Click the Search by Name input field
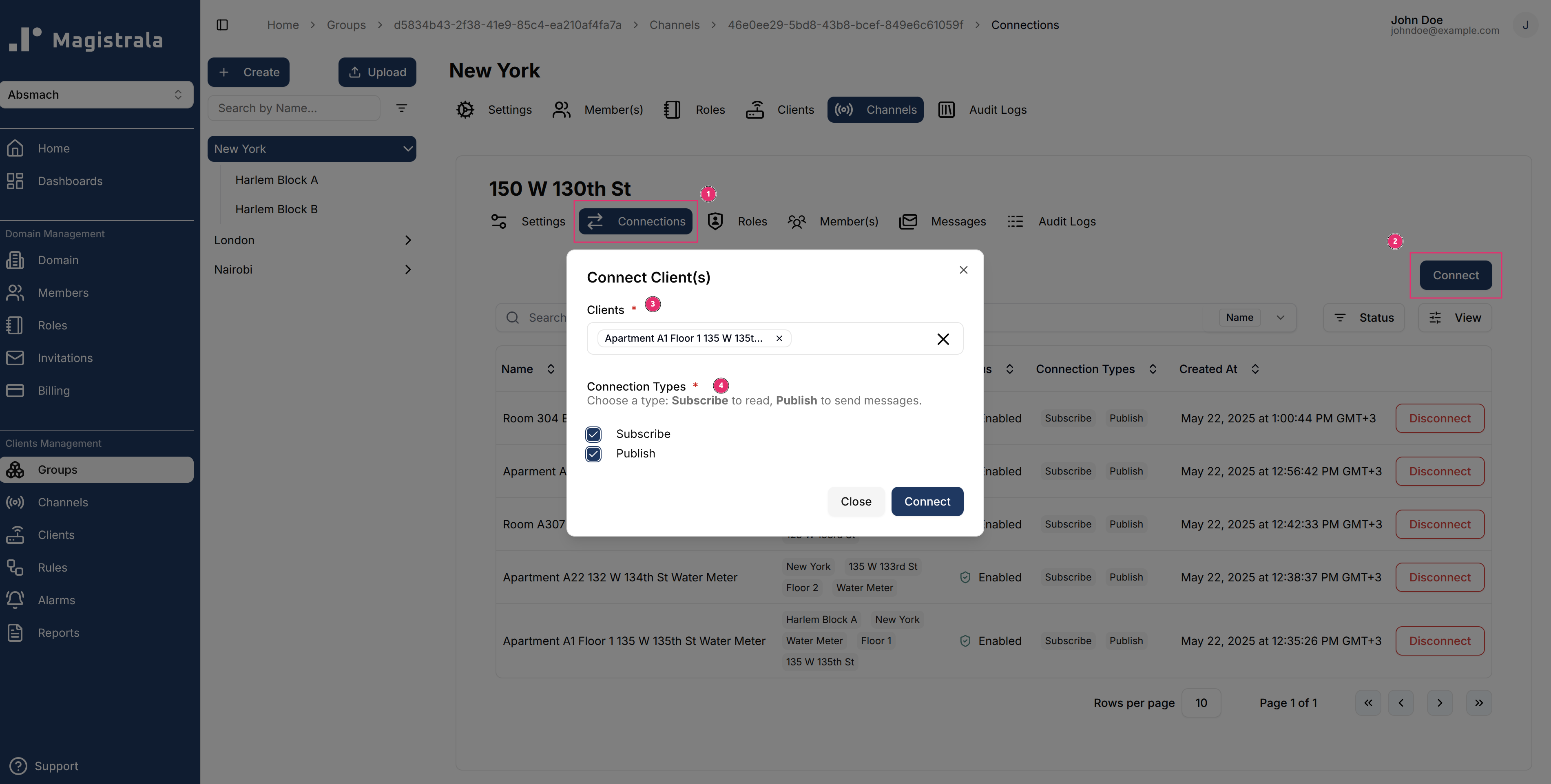This screenshot has width=1551, height=784. tap(294, 108)
